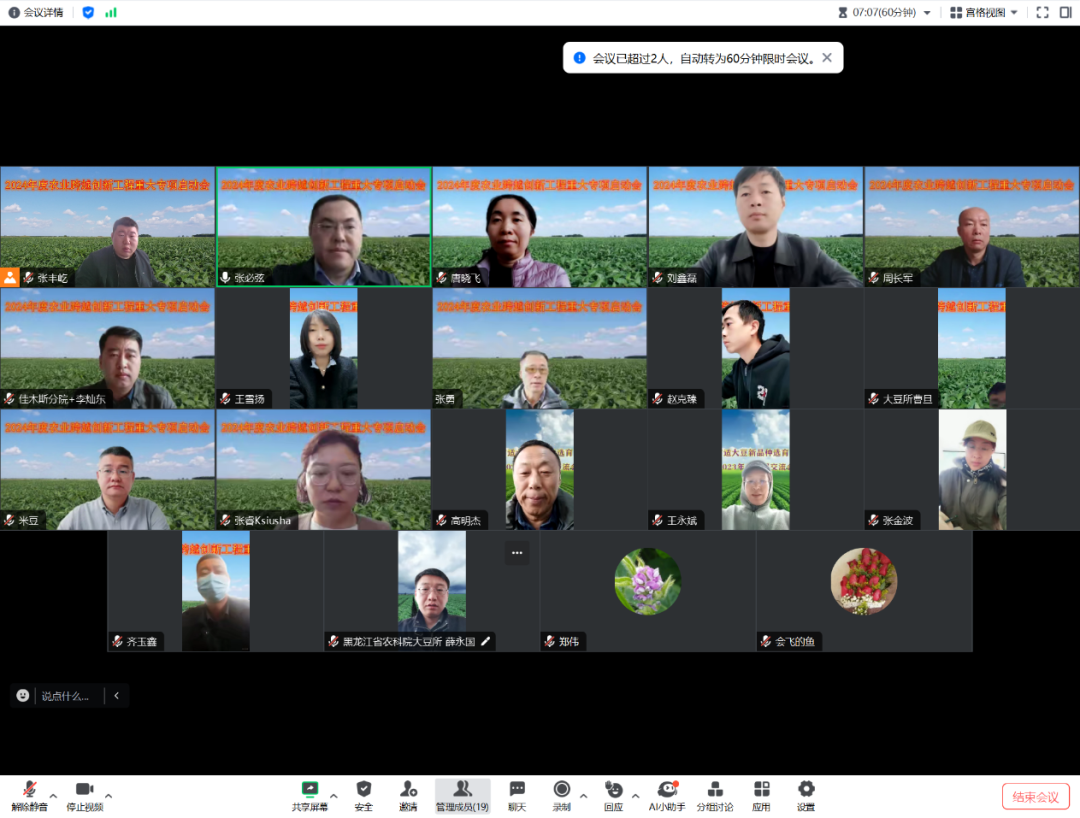
Task: Click the red 结束会议 button
Action: 1035,796
